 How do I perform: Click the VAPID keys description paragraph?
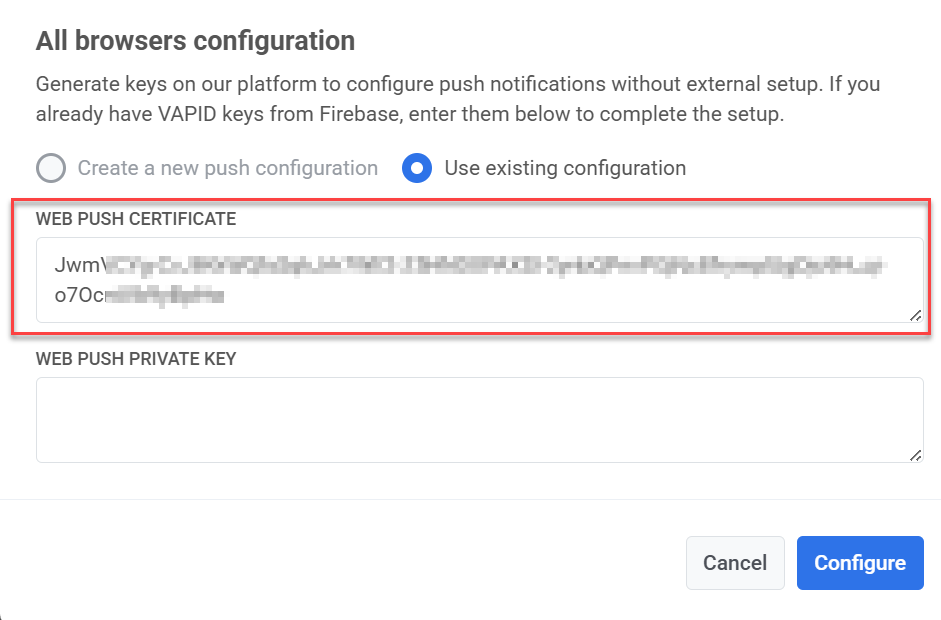[458, 99]
